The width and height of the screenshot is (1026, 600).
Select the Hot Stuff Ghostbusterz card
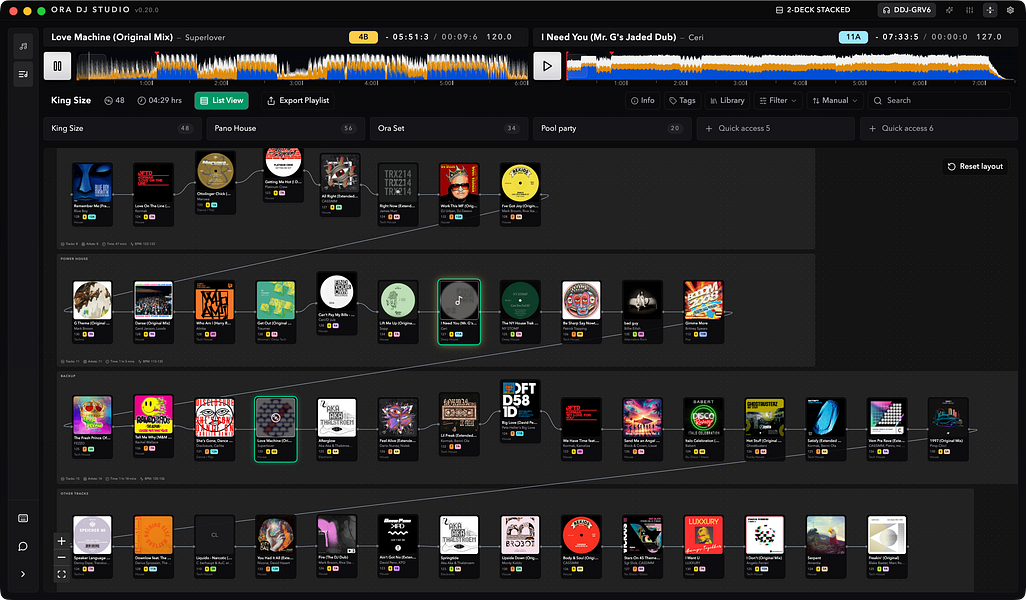tap(764, 429)
